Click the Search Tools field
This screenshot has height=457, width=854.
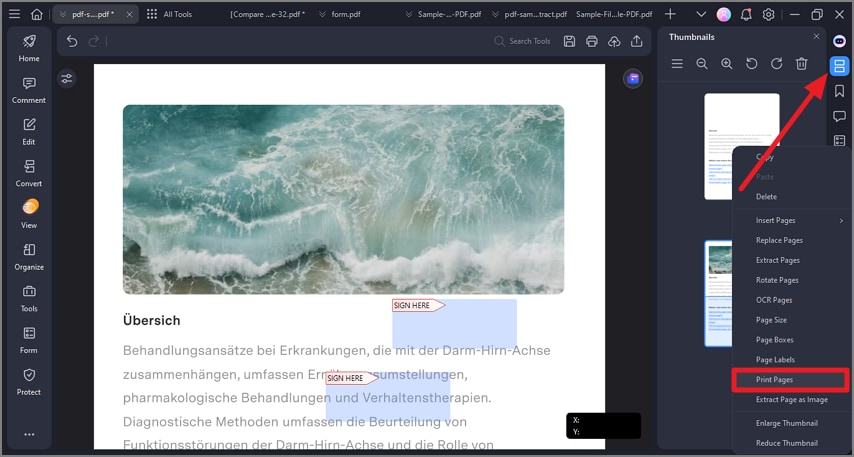pyautogui.click(x=523, y=41)
